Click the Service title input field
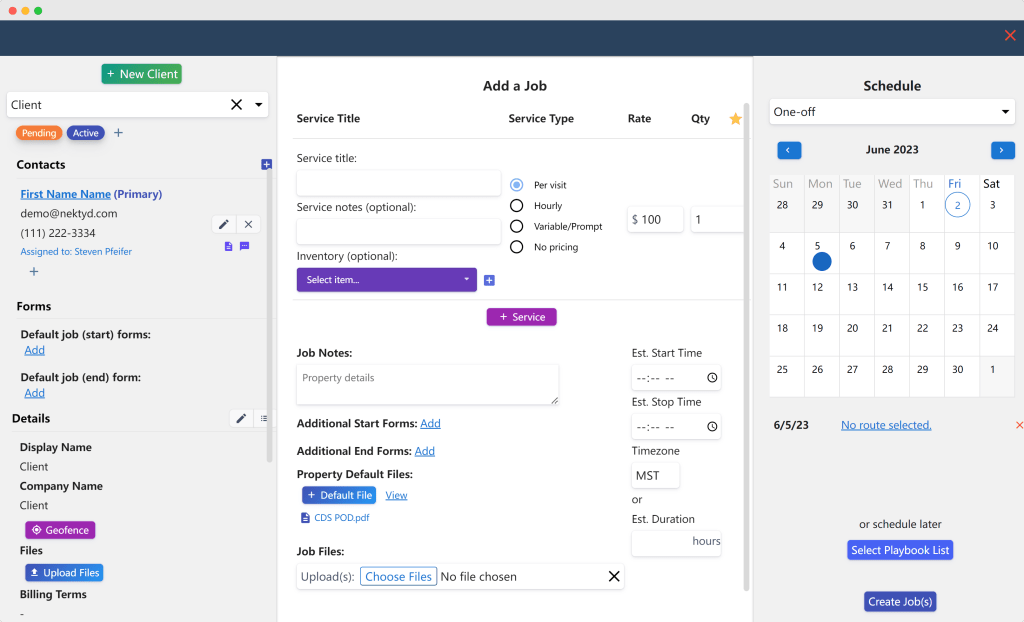Image resolution: width=1024 pixels, height=622 pixels. tap(398, 183)
